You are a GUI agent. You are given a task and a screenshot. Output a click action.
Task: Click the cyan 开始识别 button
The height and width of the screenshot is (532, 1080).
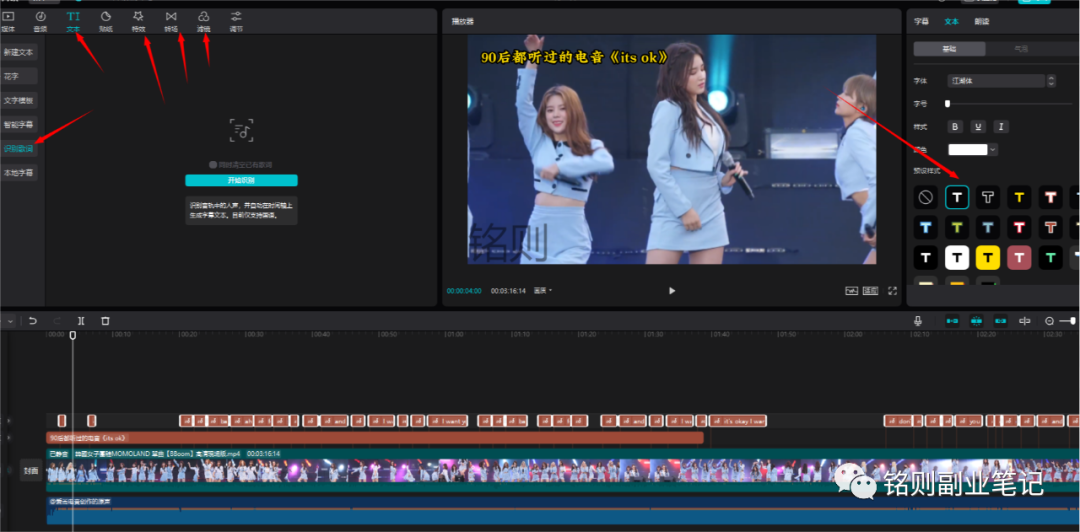241,180
